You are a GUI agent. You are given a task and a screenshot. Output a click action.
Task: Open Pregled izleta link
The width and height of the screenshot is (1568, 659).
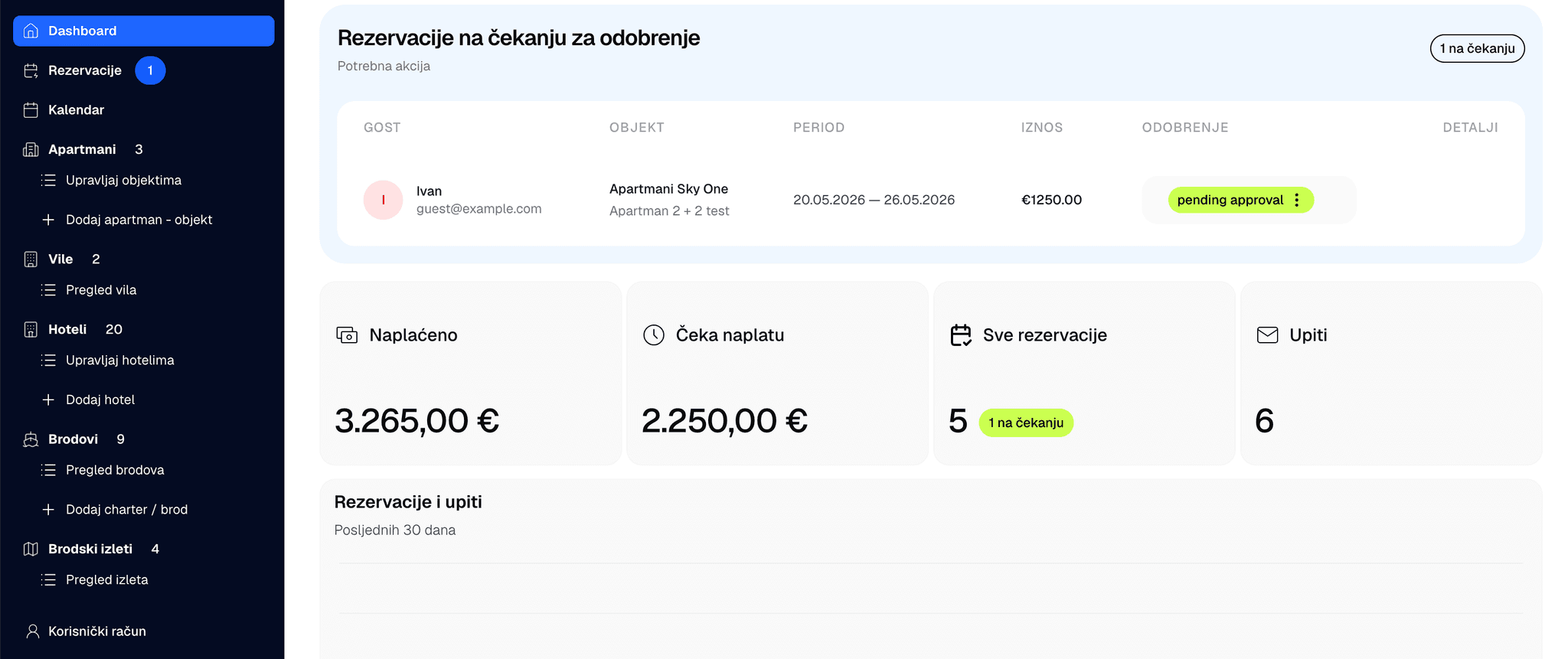tap(107, 579)
